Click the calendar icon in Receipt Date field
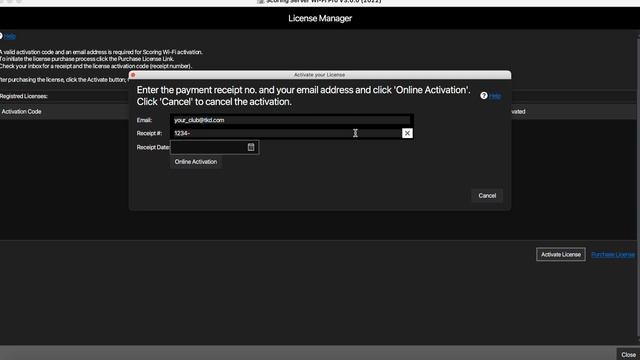The height and width of the screenshot is (360, 640). click(251, 147)
